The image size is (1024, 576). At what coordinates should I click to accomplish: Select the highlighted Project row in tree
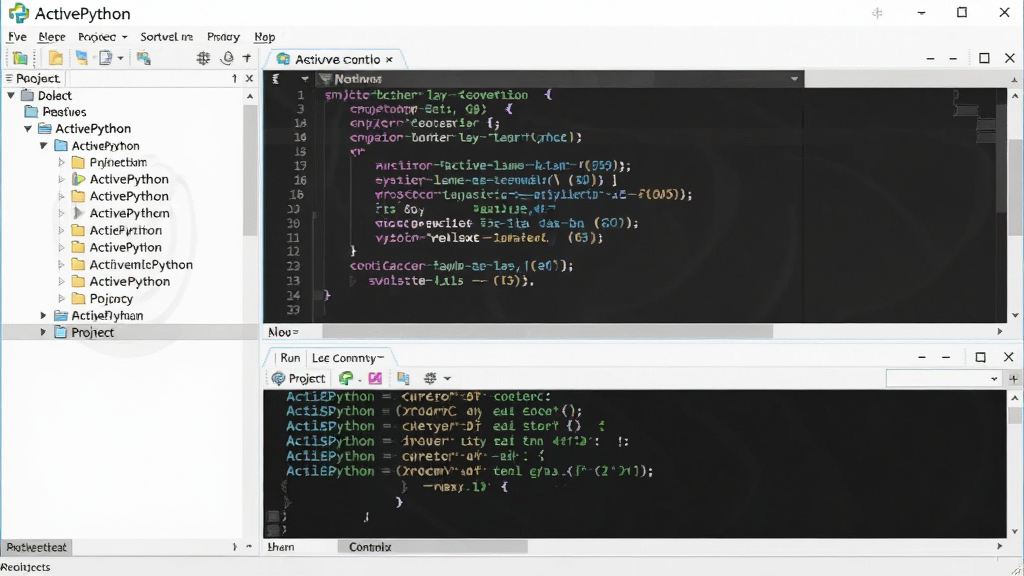pos(129,332)
